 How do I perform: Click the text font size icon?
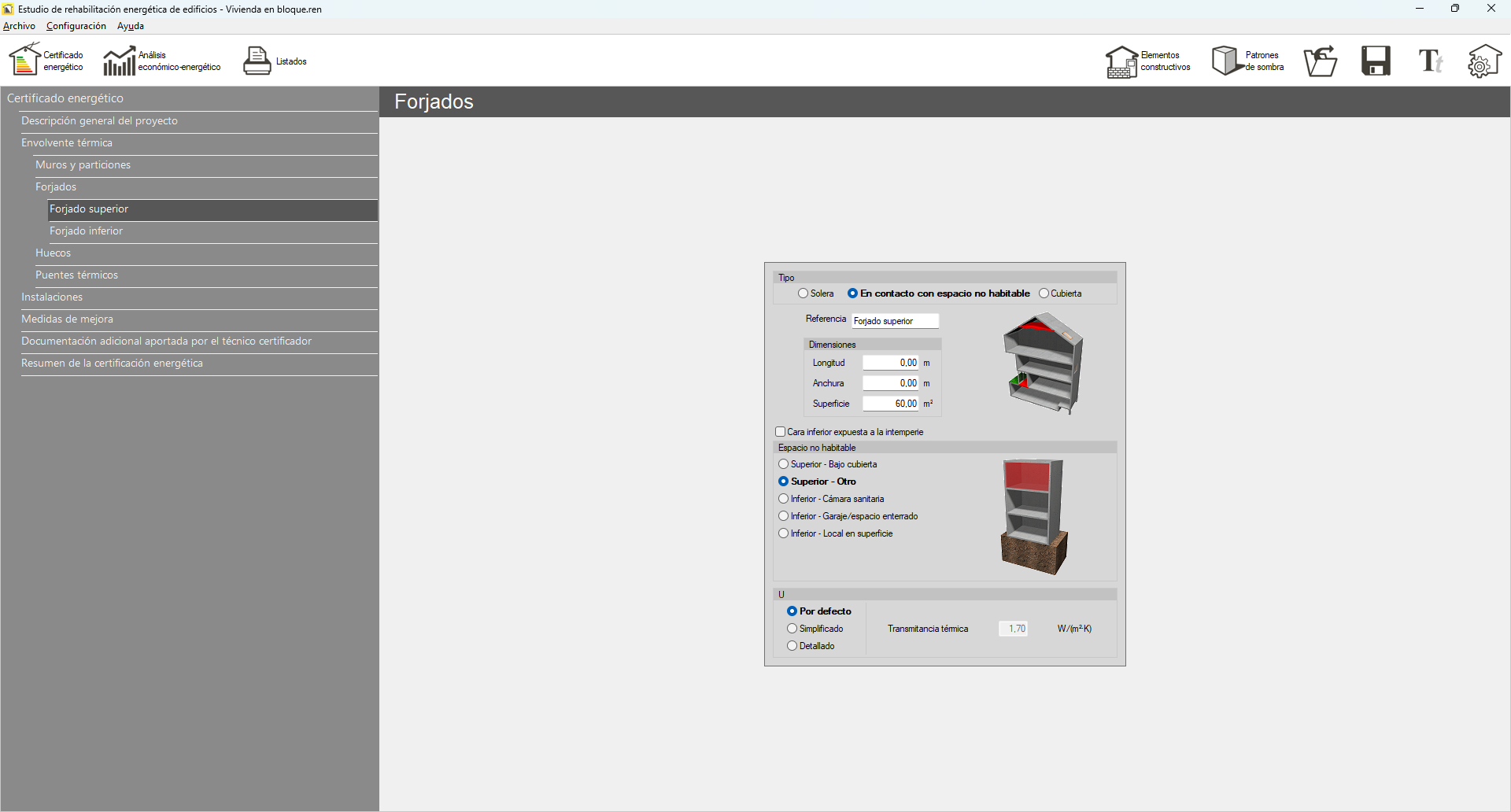pyautogui.click(x=1430, y=61)
